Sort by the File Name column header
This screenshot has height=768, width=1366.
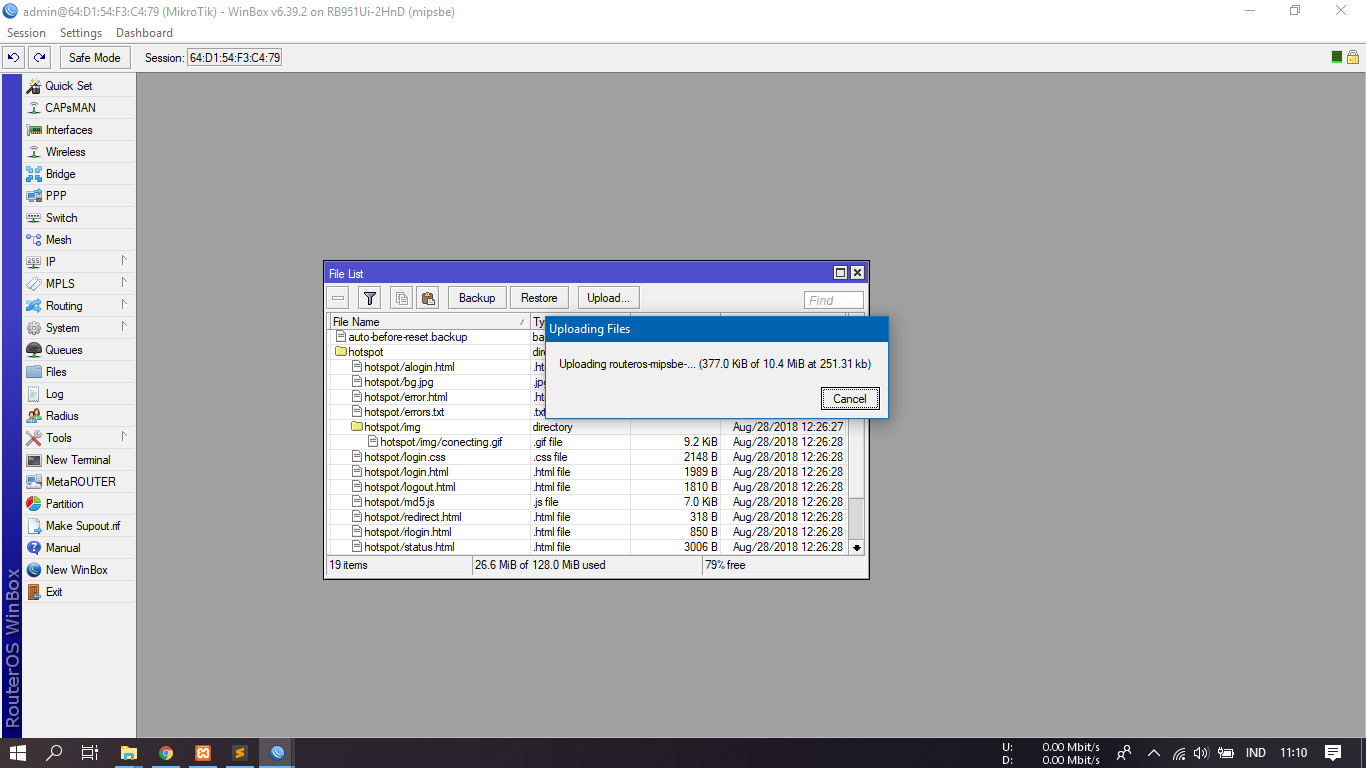429,322
